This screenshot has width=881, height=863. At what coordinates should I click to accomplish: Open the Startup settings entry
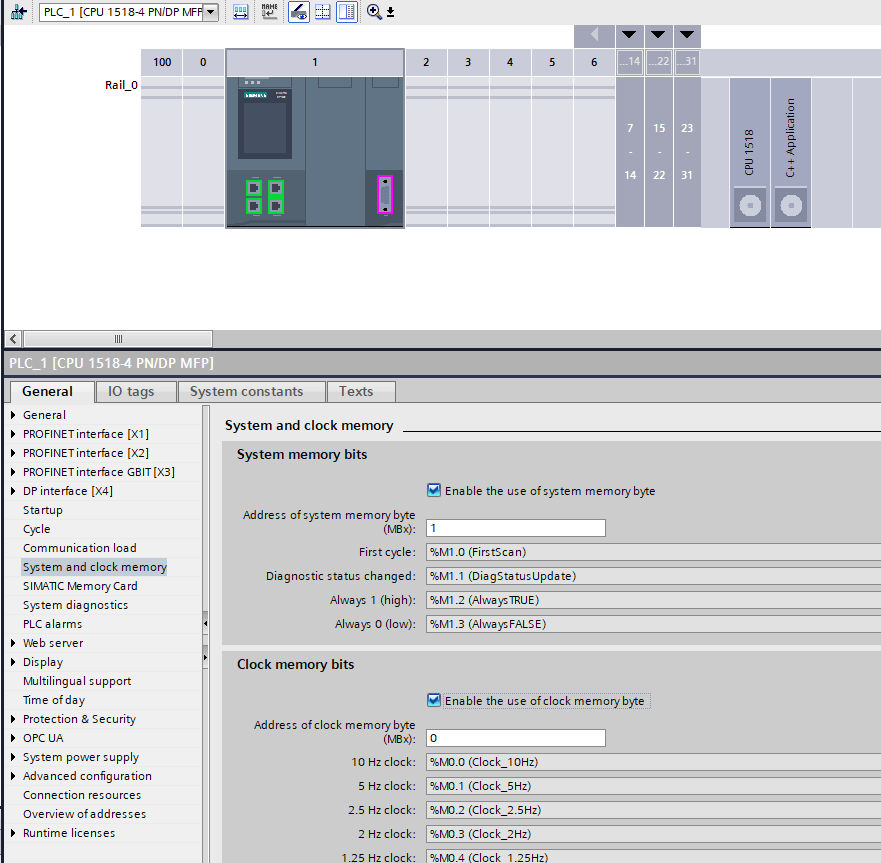(43, 510)
